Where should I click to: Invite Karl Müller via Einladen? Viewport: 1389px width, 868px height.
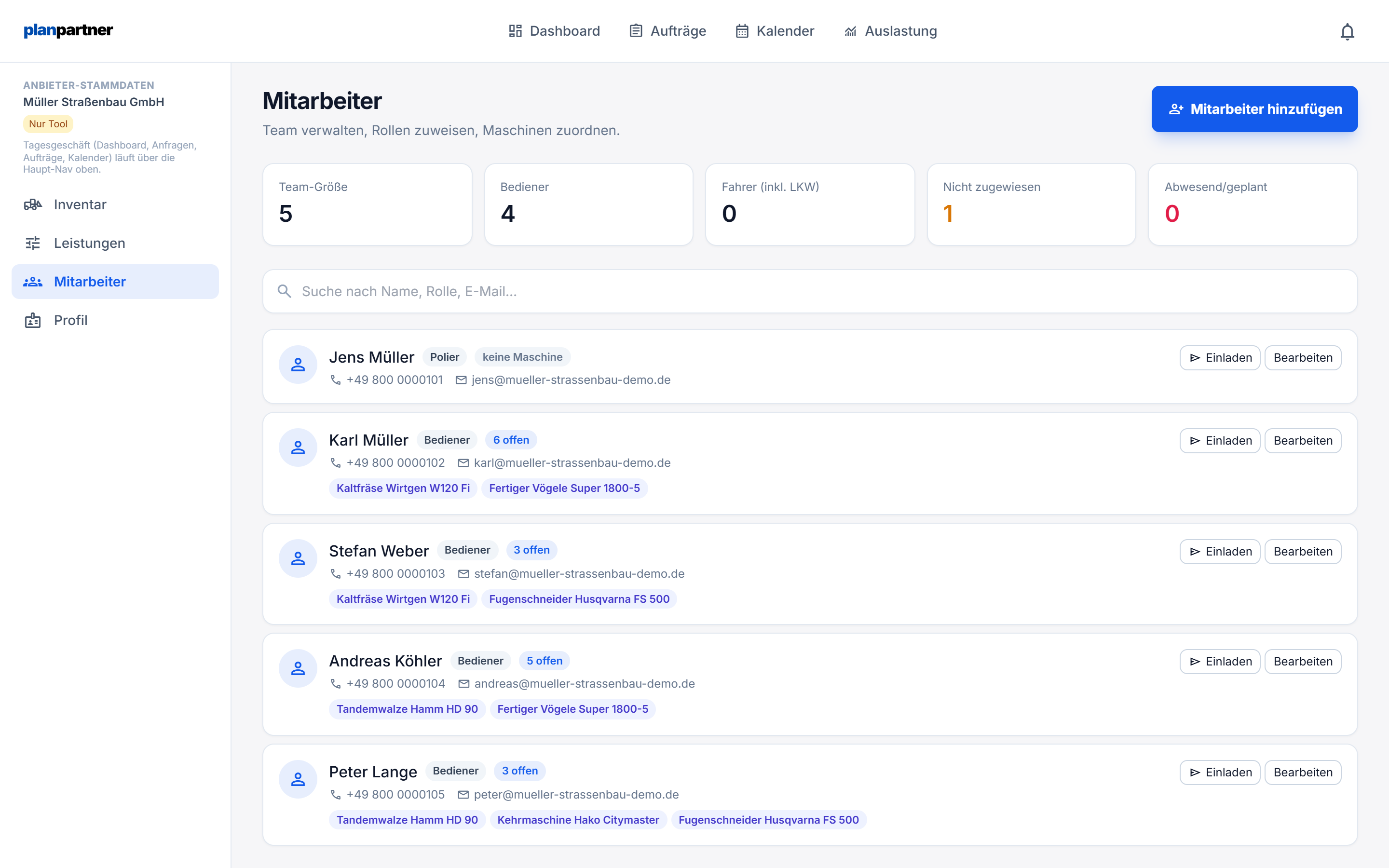click(1220, 441)
